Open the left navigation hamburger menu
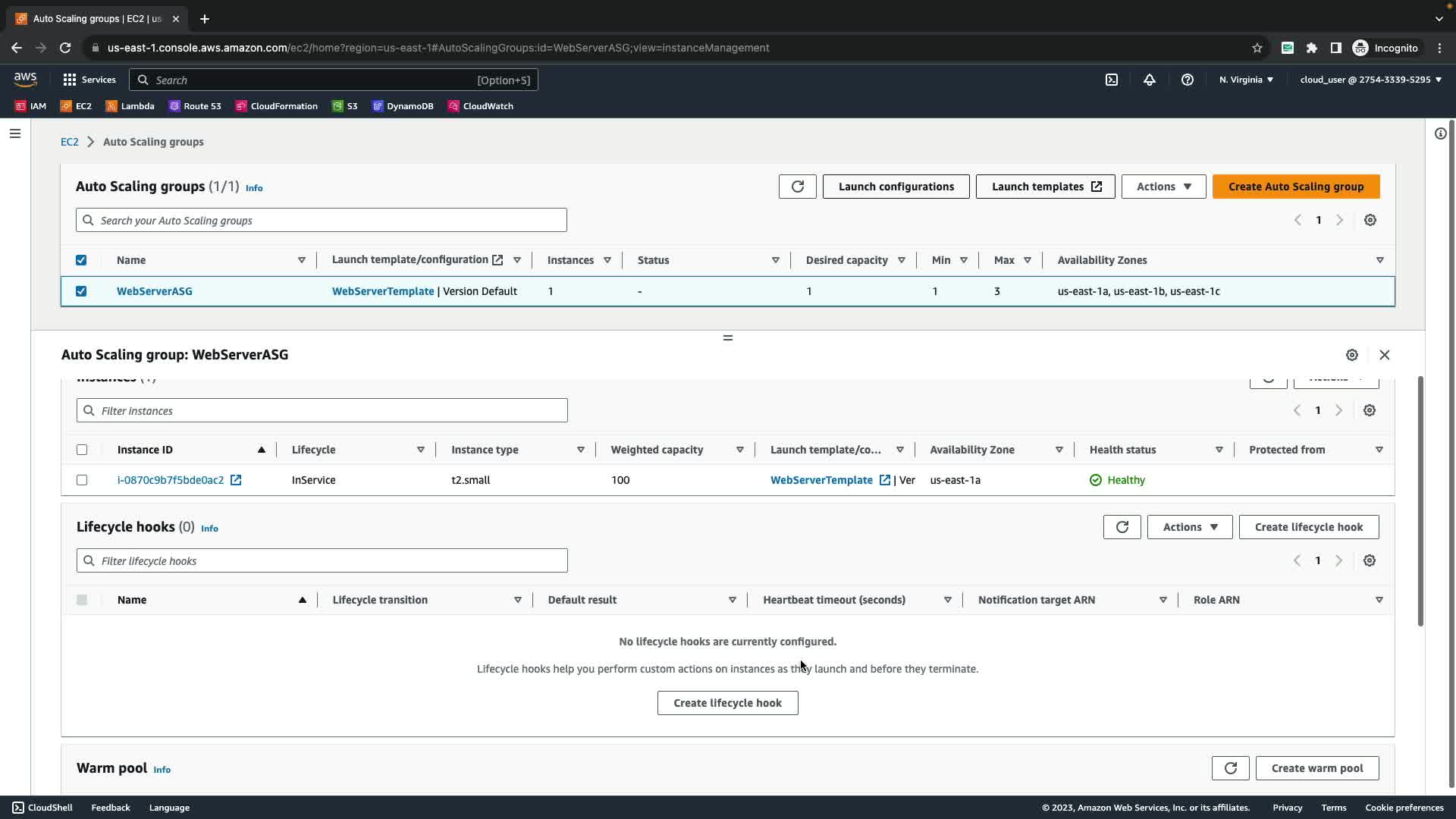The width and height of the screenshot is (1456, 819). coord(15,133)
